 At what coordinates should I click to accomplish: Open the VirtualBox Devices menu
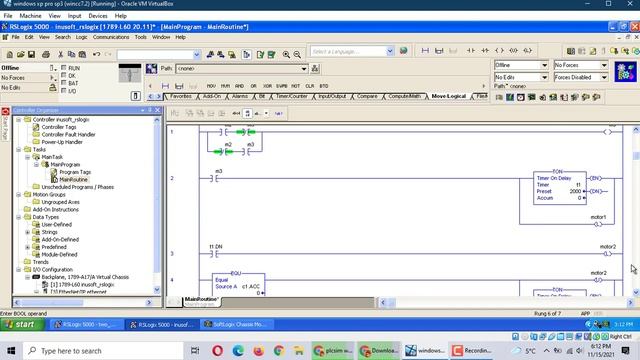98,16
